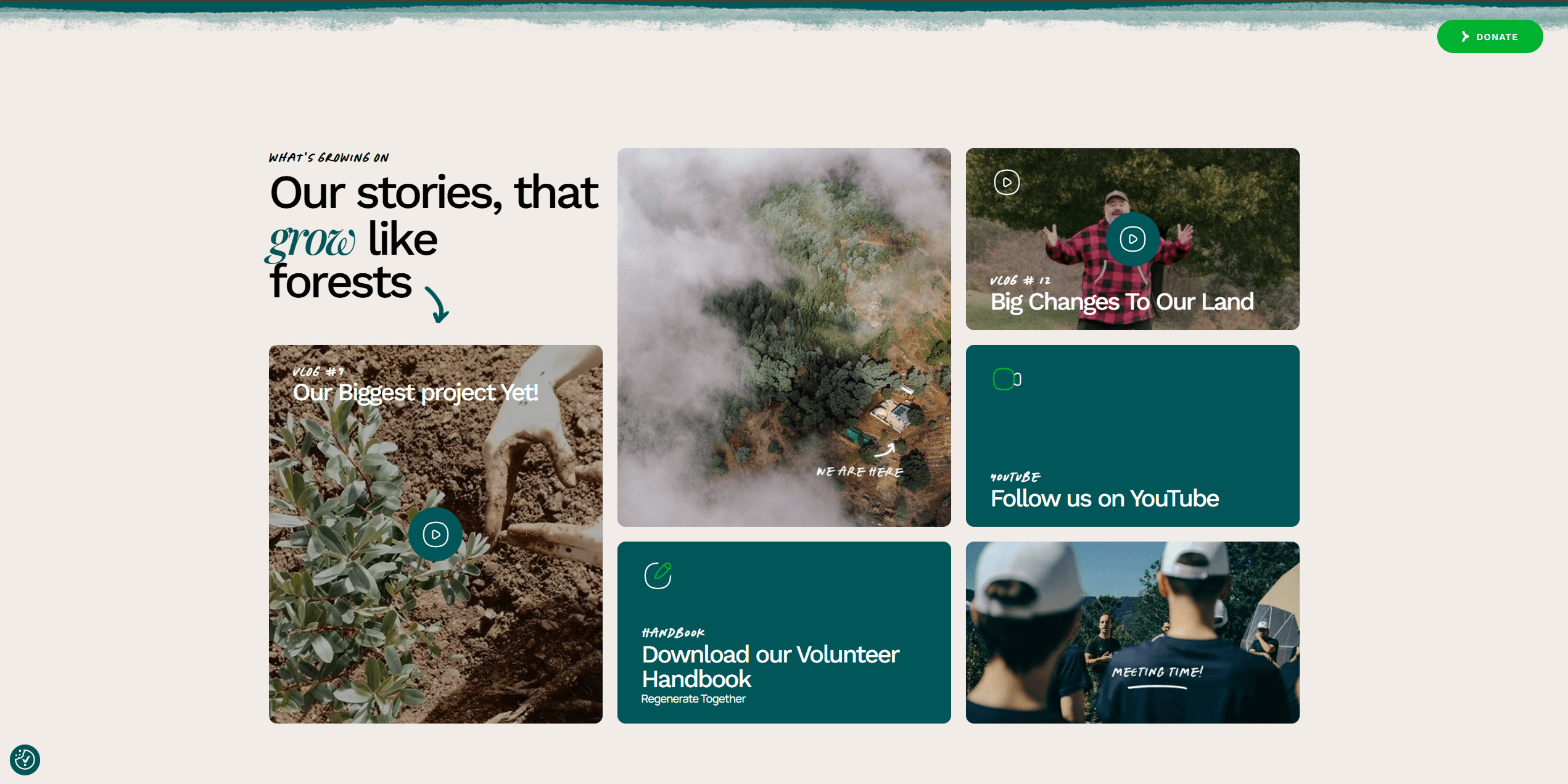The width and height of the screenshot is (1568, 784).
Task: Click the What's Growing On label
Action: (329, 158)
